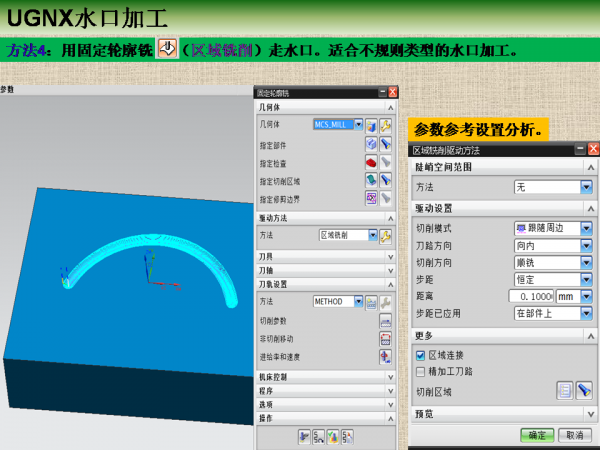600x450 pixels.
Task: Open the 刀路方向 dropdown showing 向内
Action: coord(586,245)
